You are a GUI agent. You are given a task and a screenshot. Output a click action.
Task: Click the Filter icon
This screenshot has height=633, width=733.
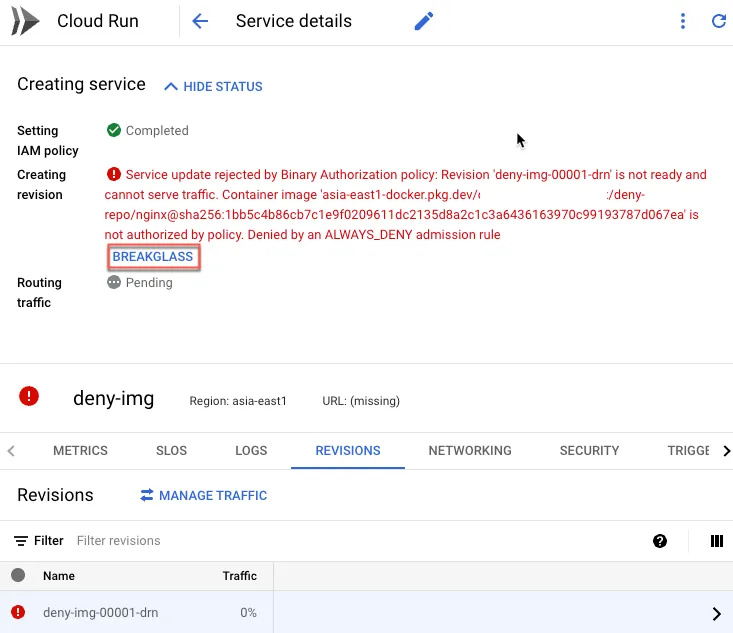21,541
